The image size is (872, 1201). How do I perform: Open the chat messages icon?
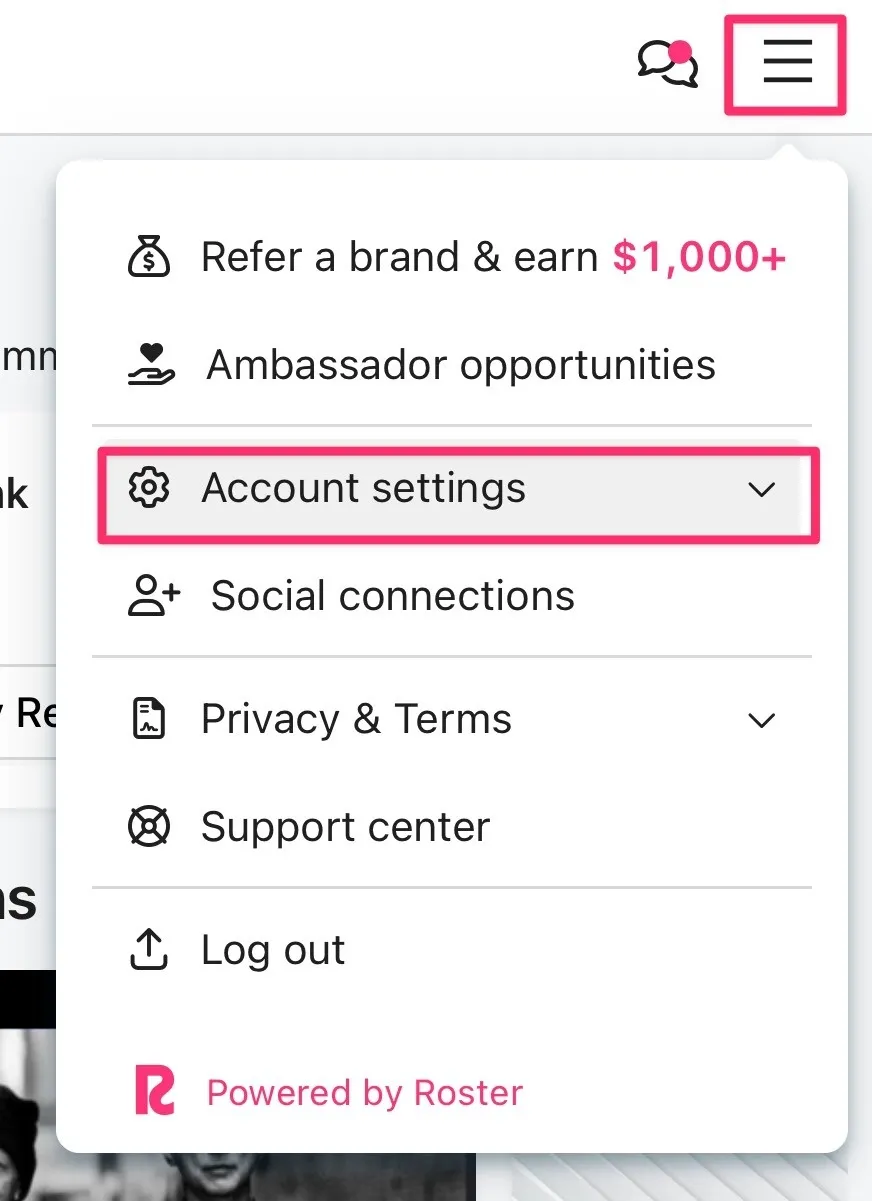(667, 63)
